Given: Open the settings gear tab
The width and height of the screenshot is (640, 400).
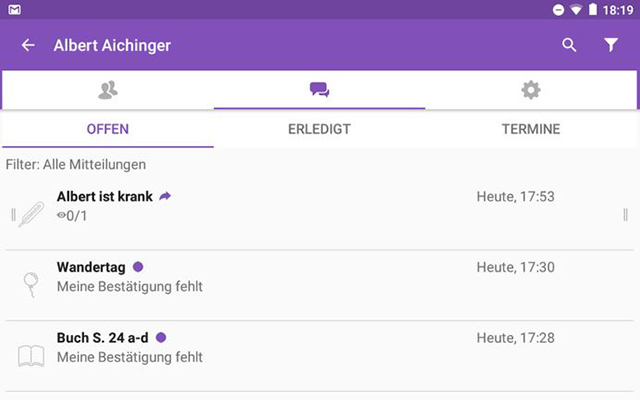Looking at the screenshot, I should point(531,90).
